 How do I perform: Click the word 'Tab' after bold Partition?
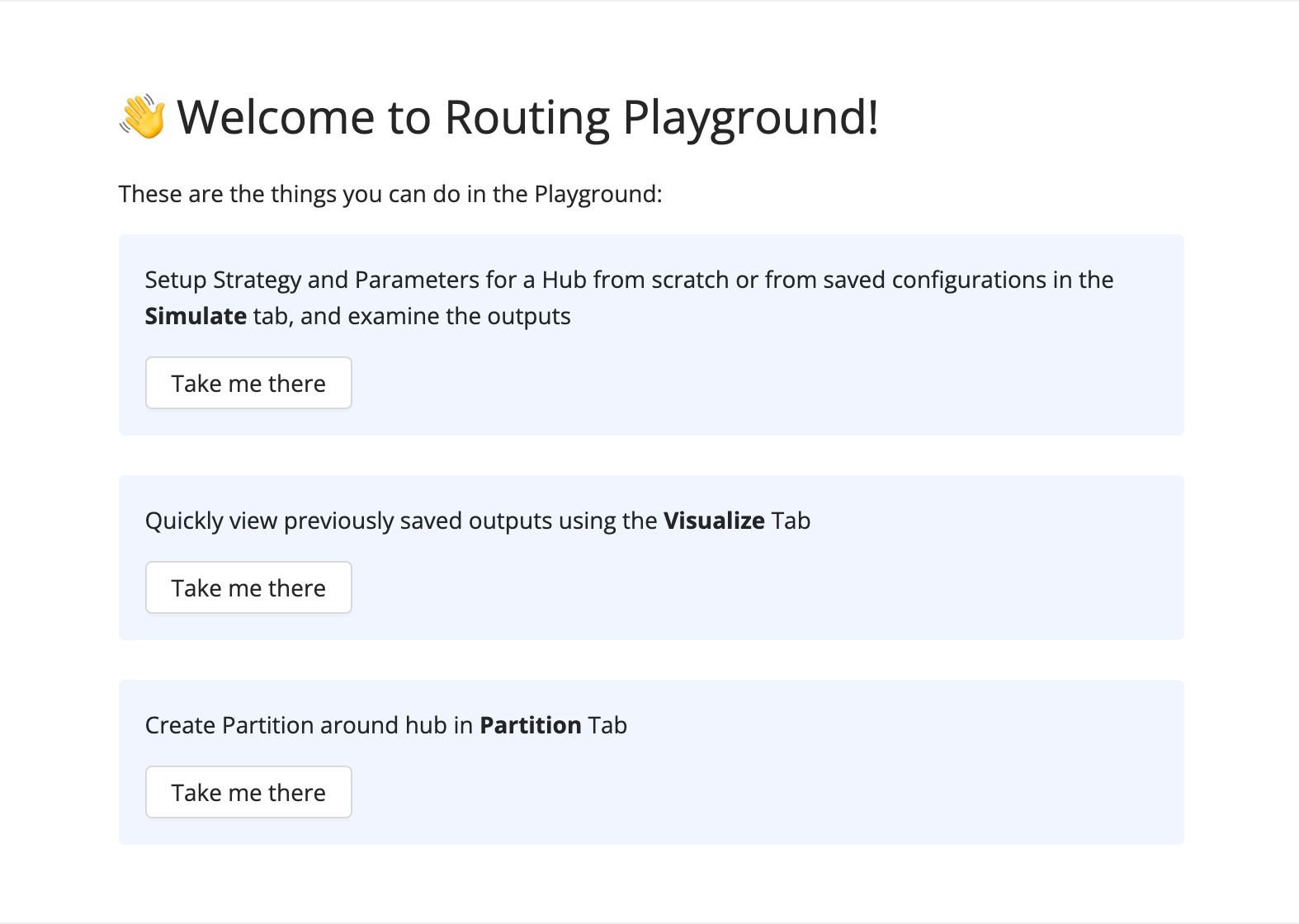[607, 725]
